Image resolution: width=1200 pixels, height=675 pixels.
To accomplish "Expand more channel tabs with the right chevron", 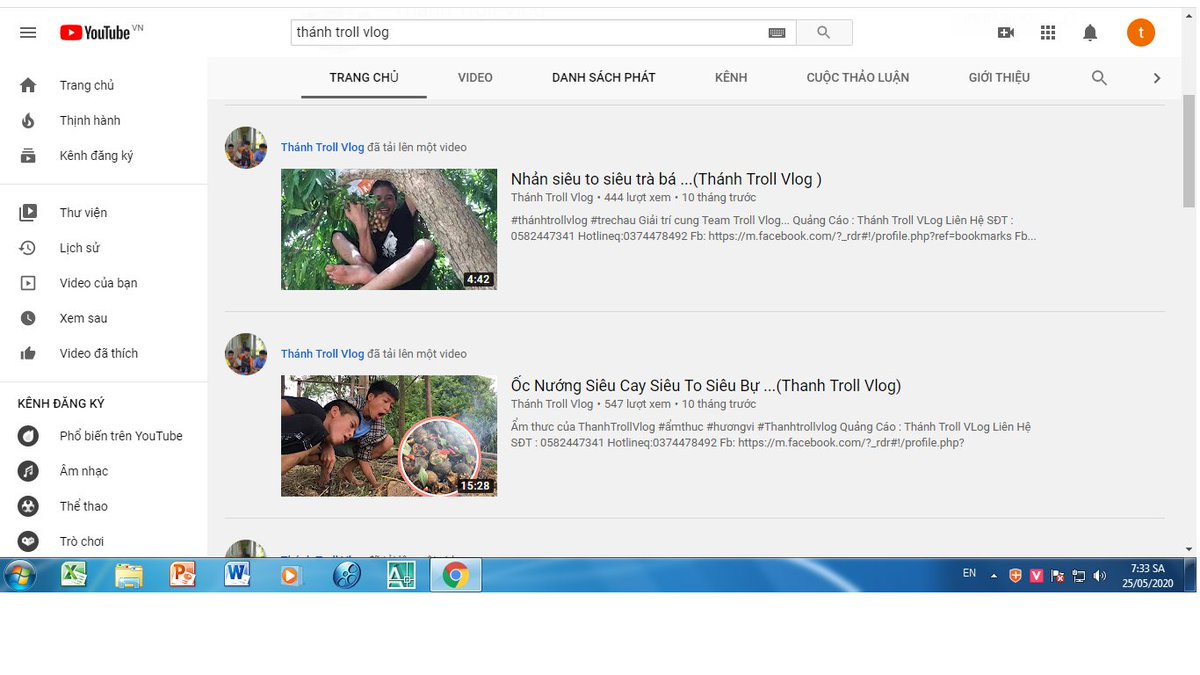I will pos(1157,77).
